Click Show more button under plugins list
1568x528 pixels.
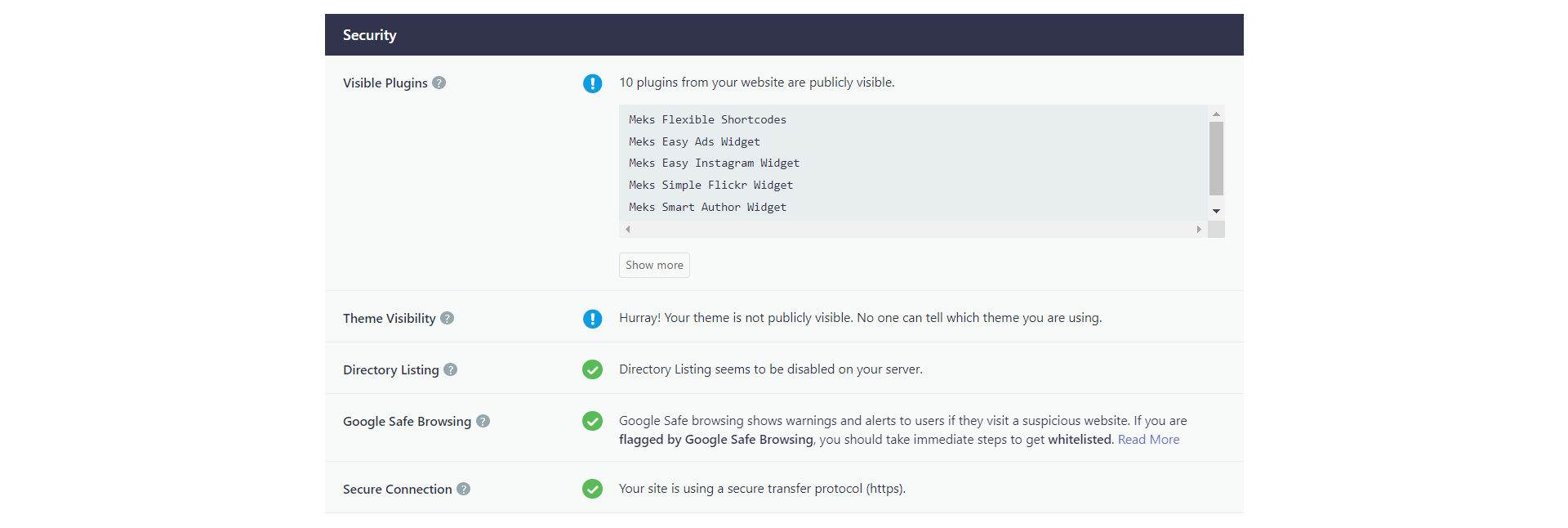click(654, 265)
